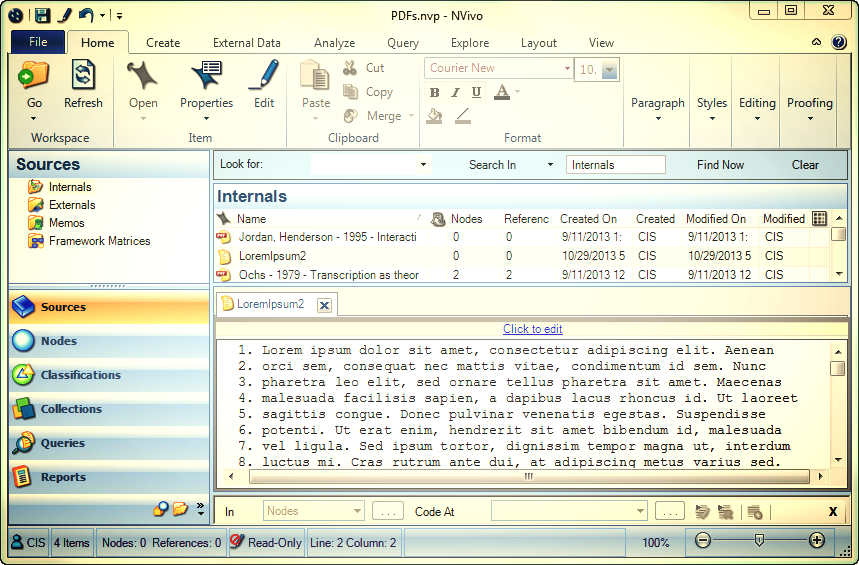This screenshot has height=565, width=859.
Task: Switch to the Layout tab
Action: pyautogui.click(x=539, y=43)
